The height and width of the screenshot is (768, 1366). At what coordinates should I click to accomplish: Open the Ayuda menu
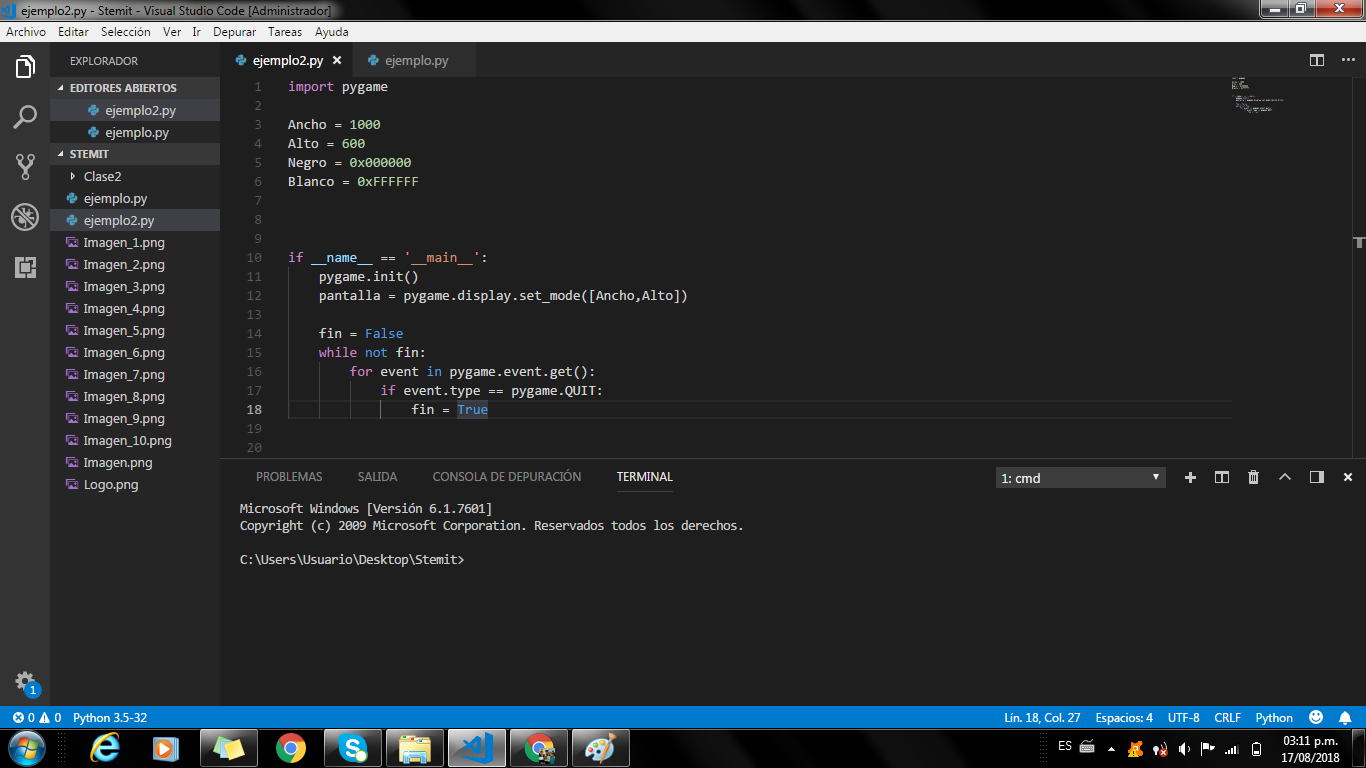(x=332, y=32)
